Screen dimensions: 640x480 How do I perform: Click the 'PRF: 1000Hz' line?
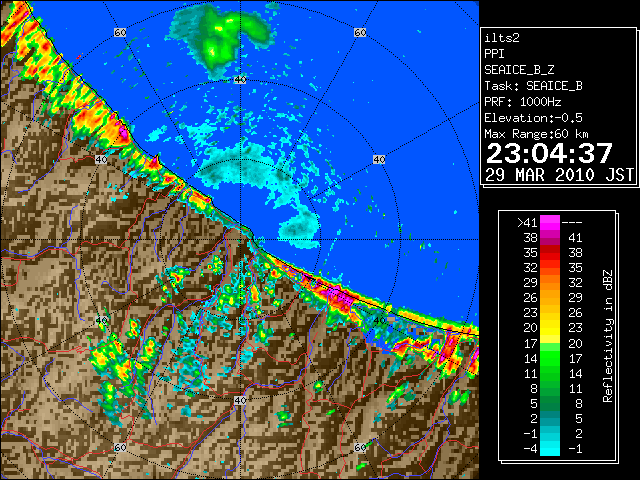522,102
